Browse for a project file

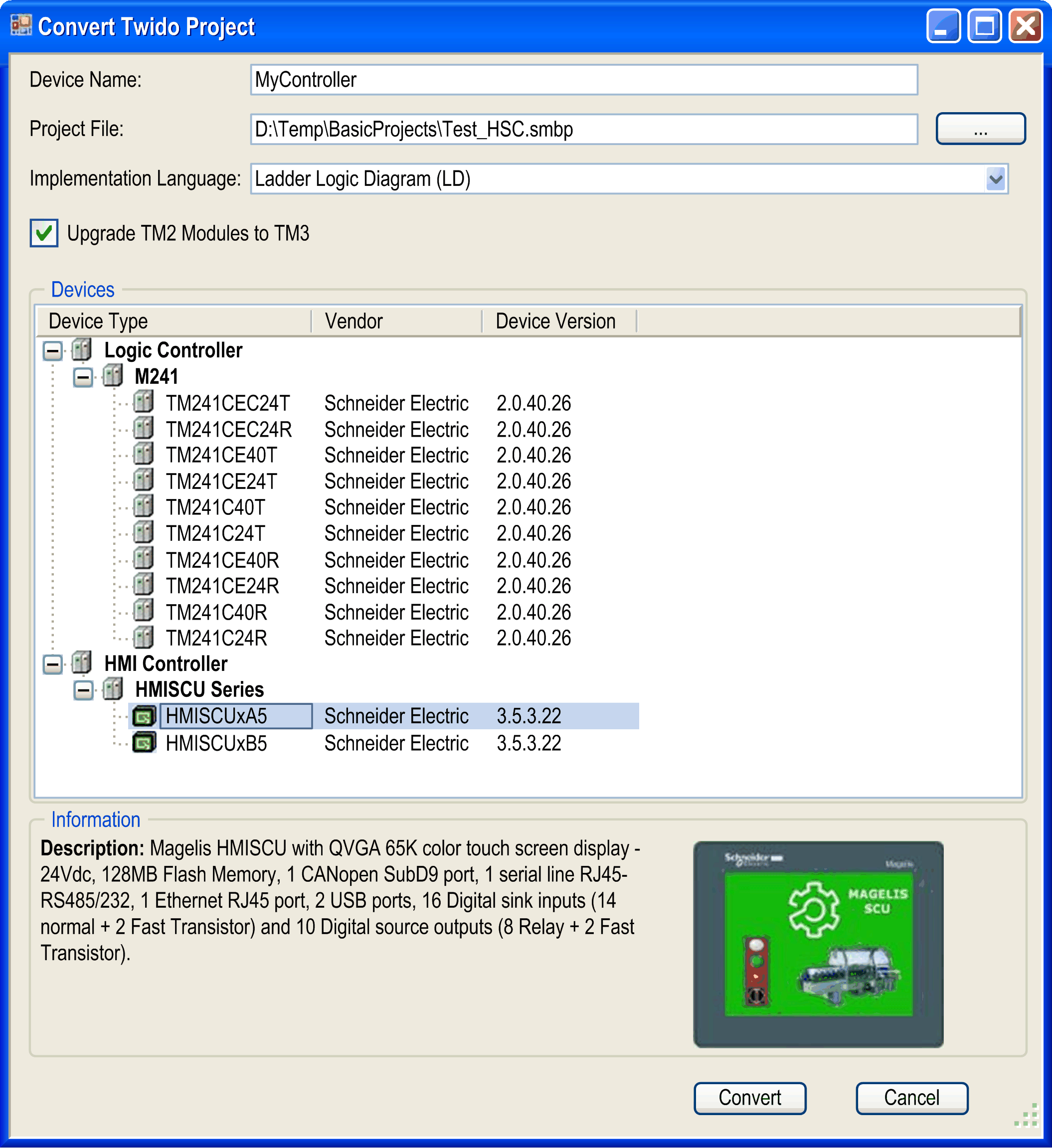point(980,129)
